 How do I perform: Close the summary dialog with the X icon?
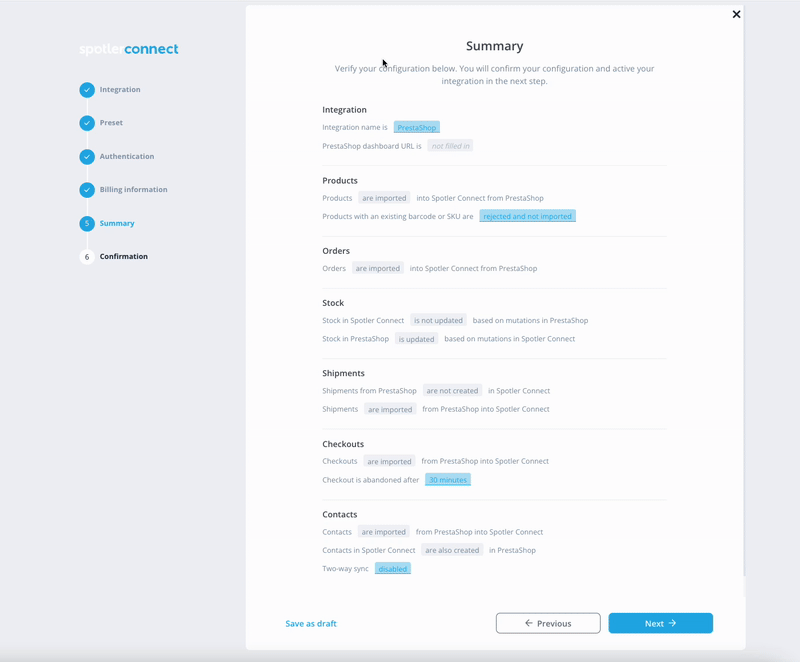[736, 14]
